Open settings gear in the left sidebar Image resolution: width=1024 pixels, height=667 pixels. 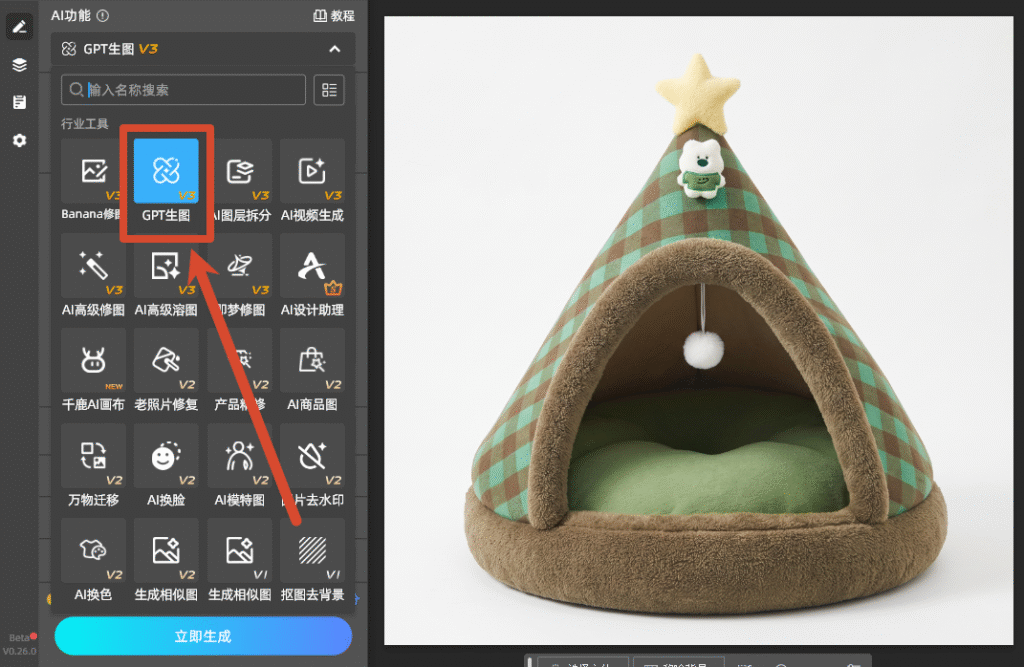point(20,140)
